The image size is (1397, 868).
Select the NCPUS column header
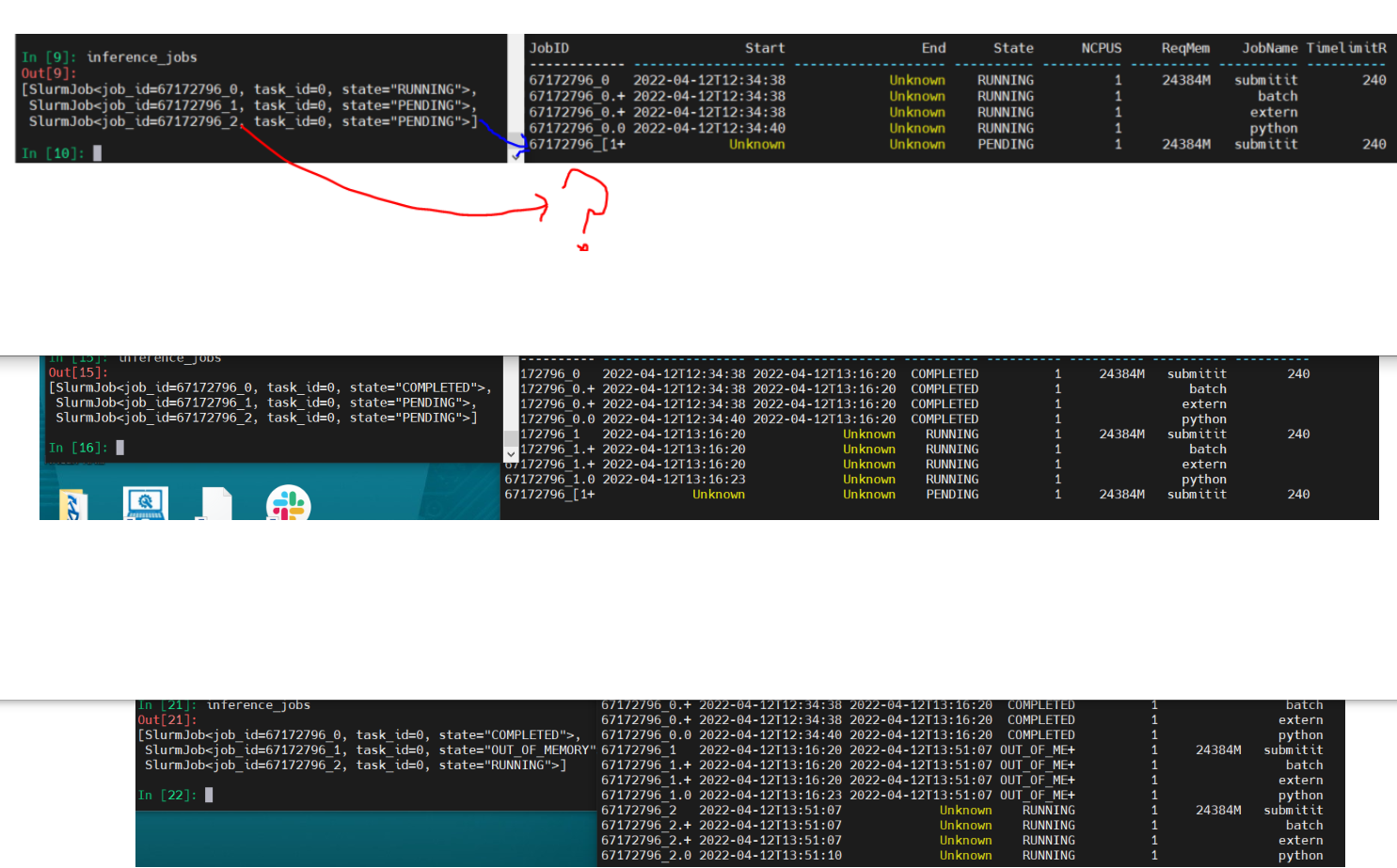[1102, 48]
